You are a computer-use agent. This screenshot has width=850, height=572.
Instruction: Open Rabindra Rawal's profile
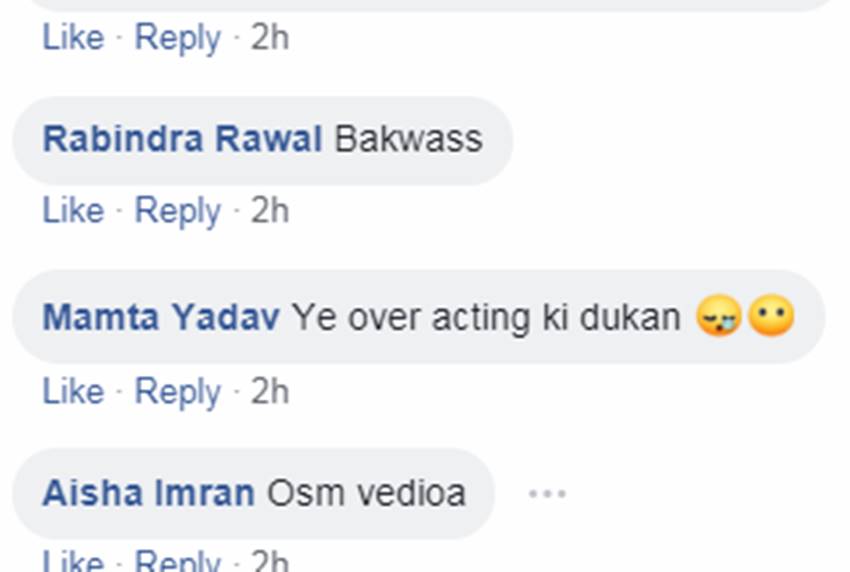tap(182, 139)
